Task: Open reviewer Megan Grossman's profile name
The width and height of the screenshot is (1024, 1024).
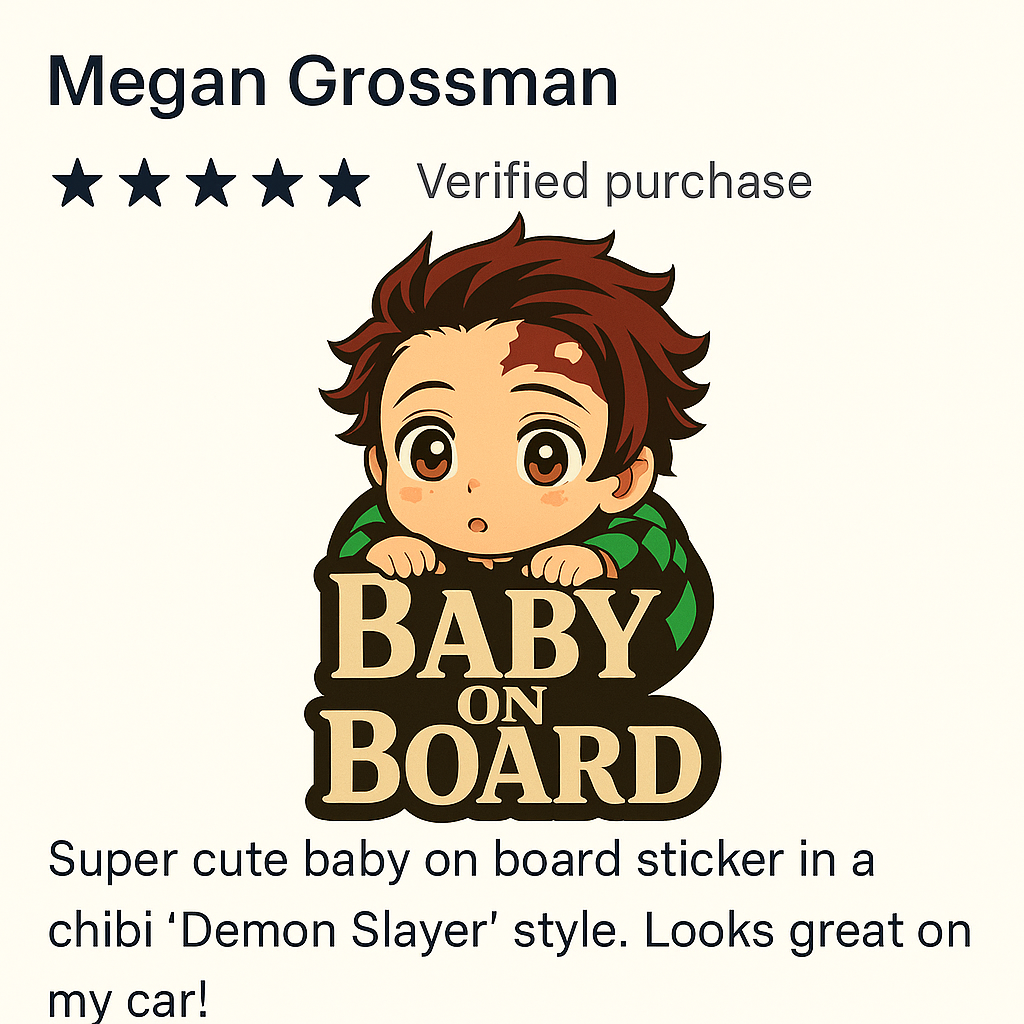Action: click(332, 83)
